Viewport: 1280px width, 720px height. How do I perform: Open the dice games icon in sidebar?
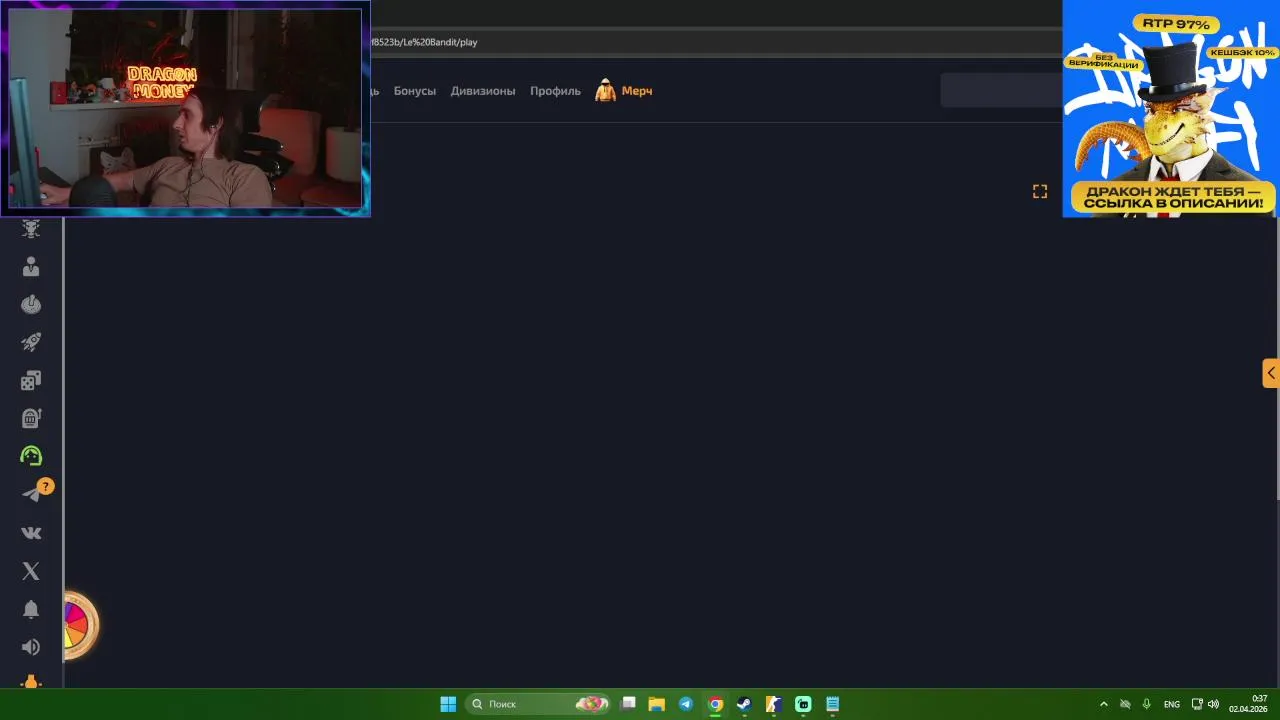tap(31, 380)
